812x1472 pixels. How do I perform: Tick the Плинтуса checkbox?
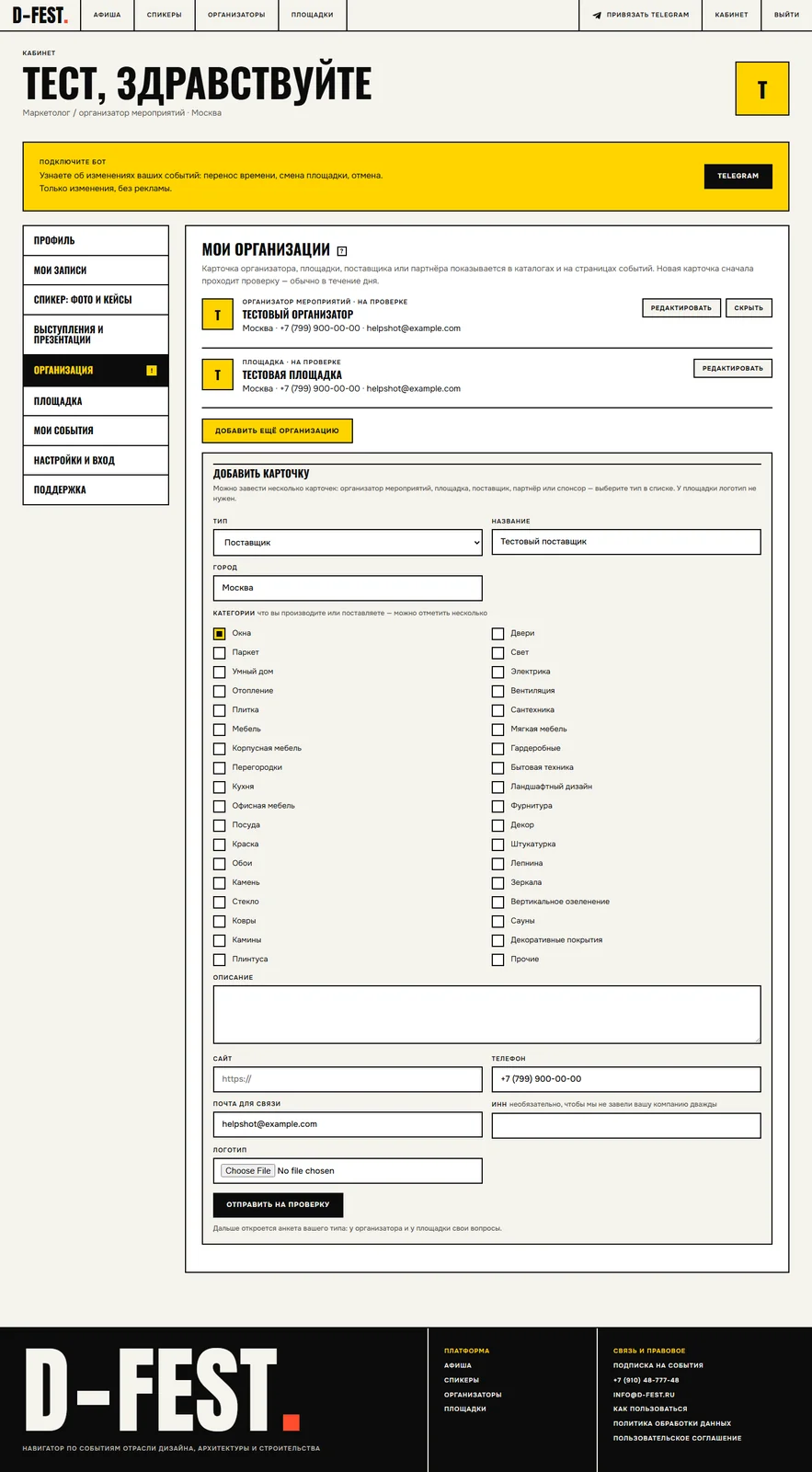(219, 960)
